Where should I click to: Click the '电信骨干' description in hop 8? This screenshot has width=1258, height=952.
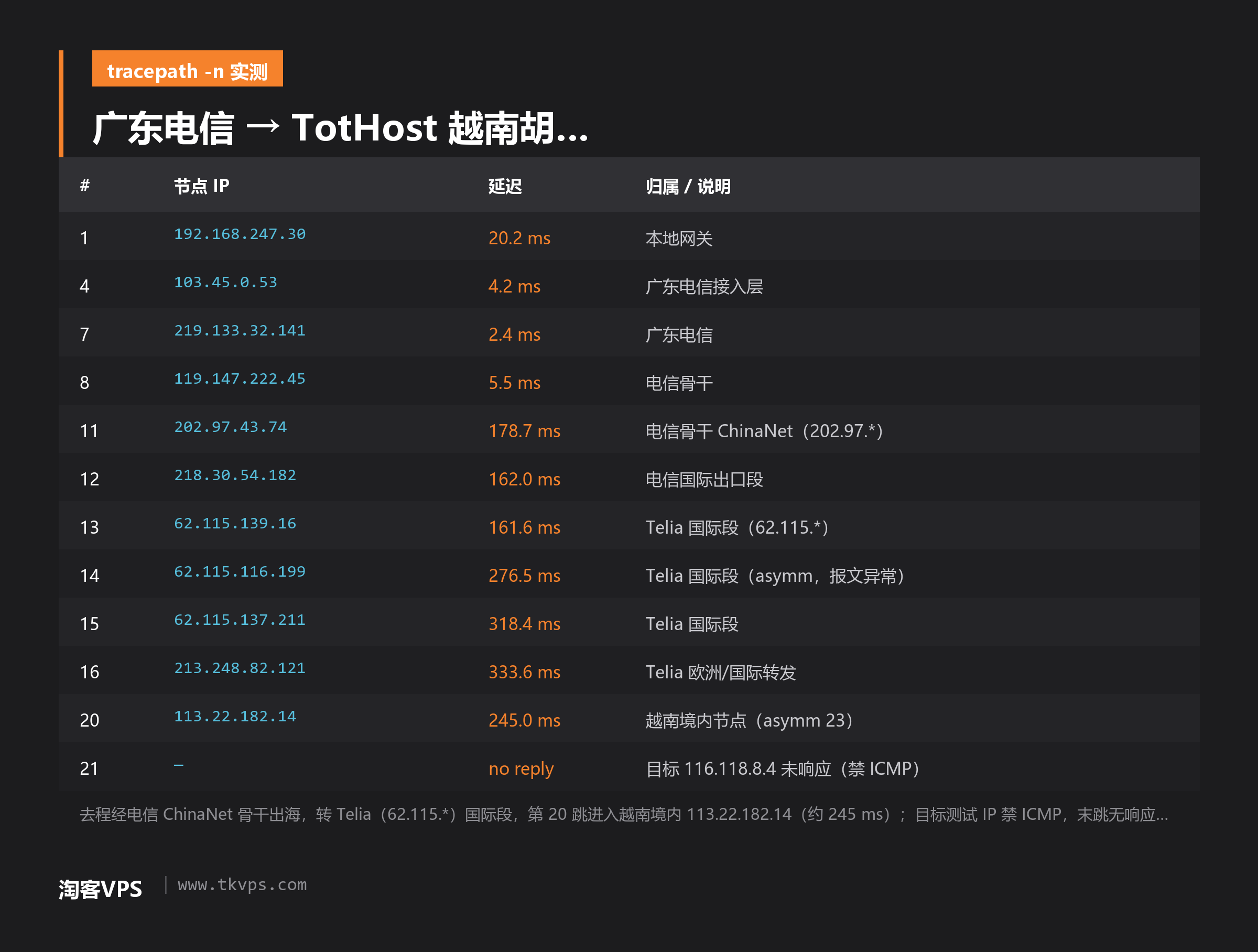(x=679, y=383)
